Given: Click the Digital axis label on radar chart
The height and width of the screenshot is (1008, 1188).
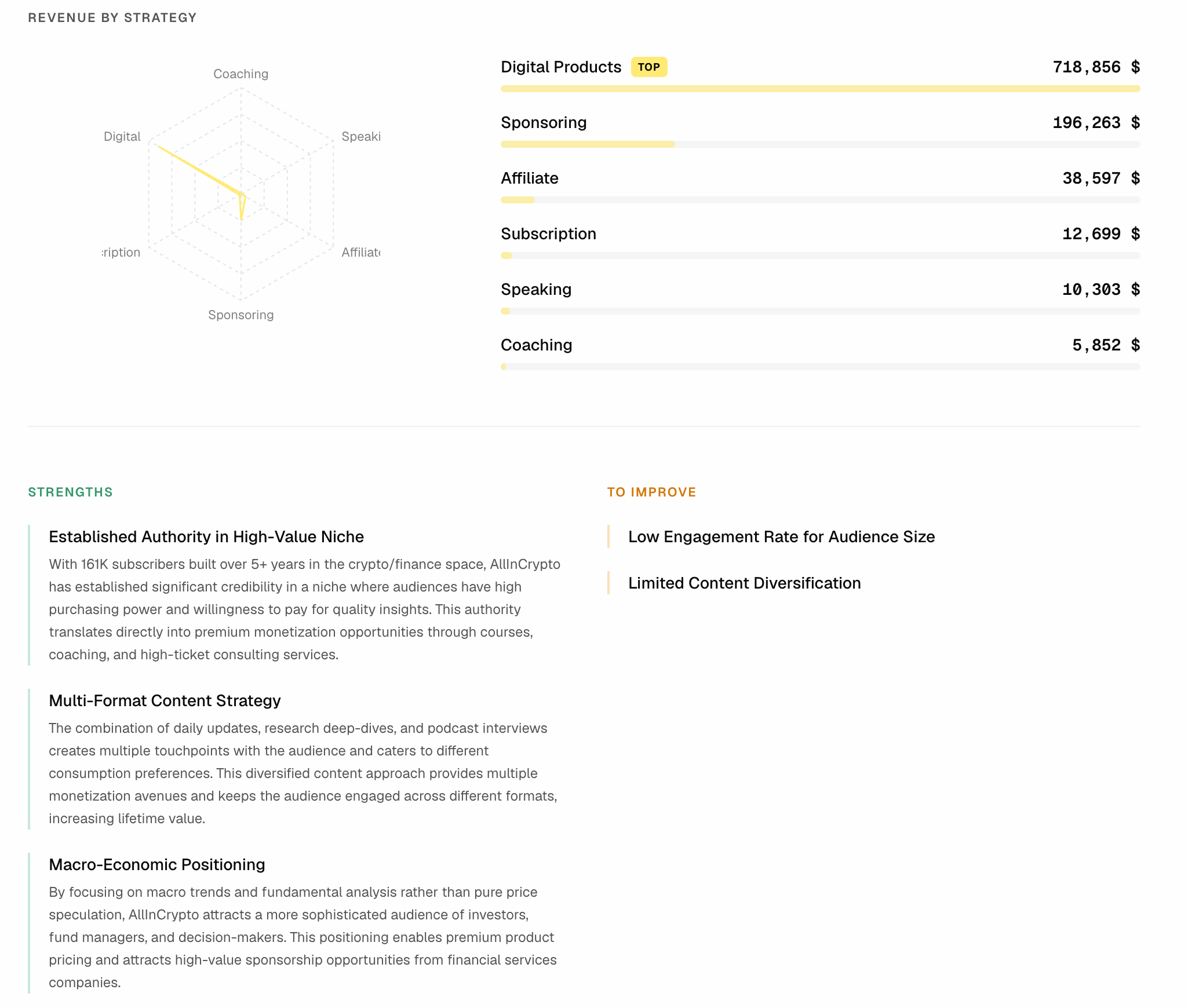Looking at the screenshot, I should [122, 137].
